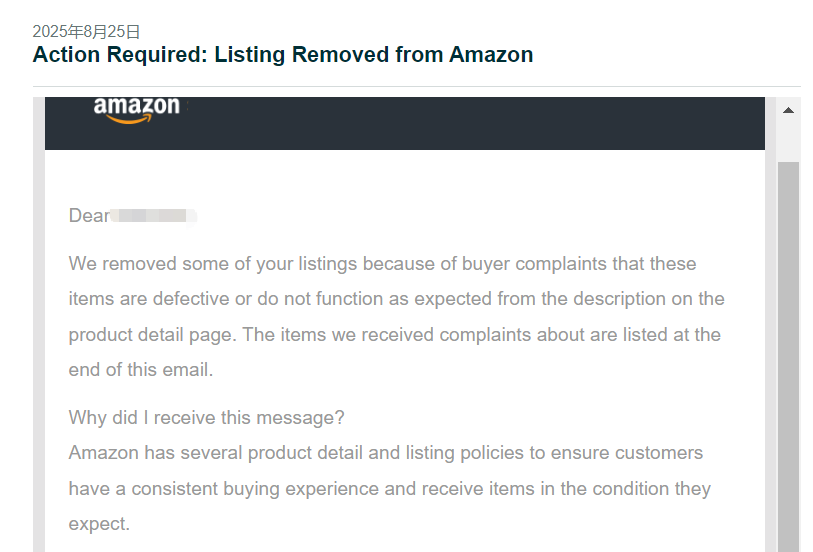Click the blurred recipient name
The image size is (813, 552).
[x=153, y=216]
